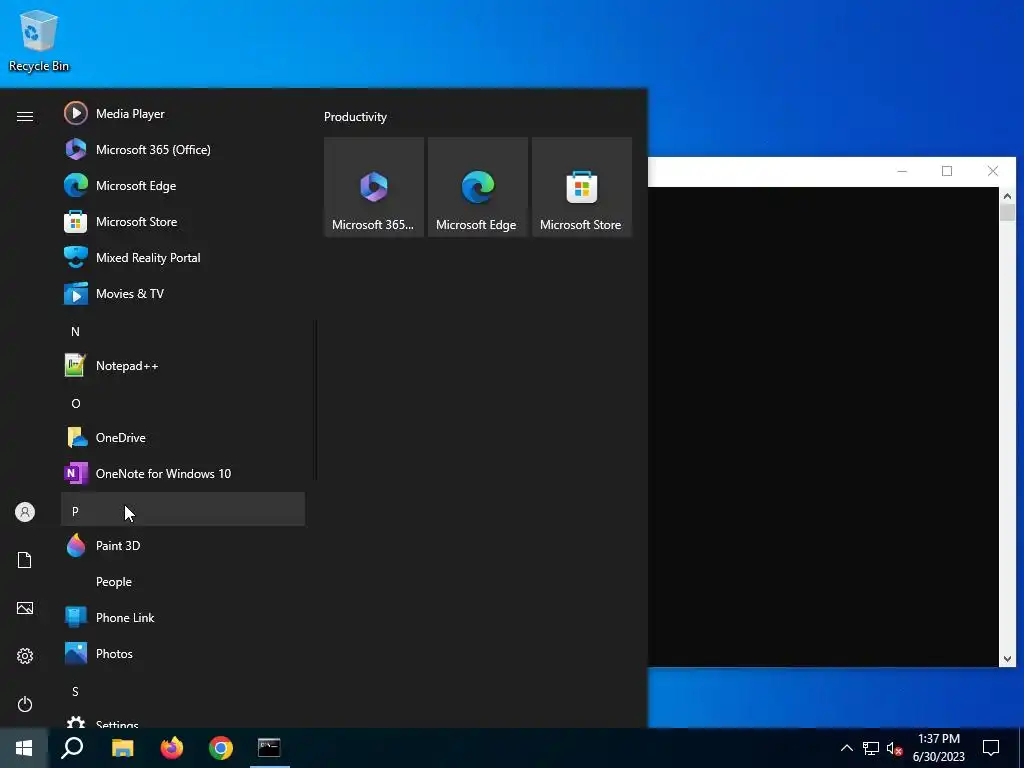Open Phone Link app
This screenshot has height=768, width=1024.
tap(183, 617)
